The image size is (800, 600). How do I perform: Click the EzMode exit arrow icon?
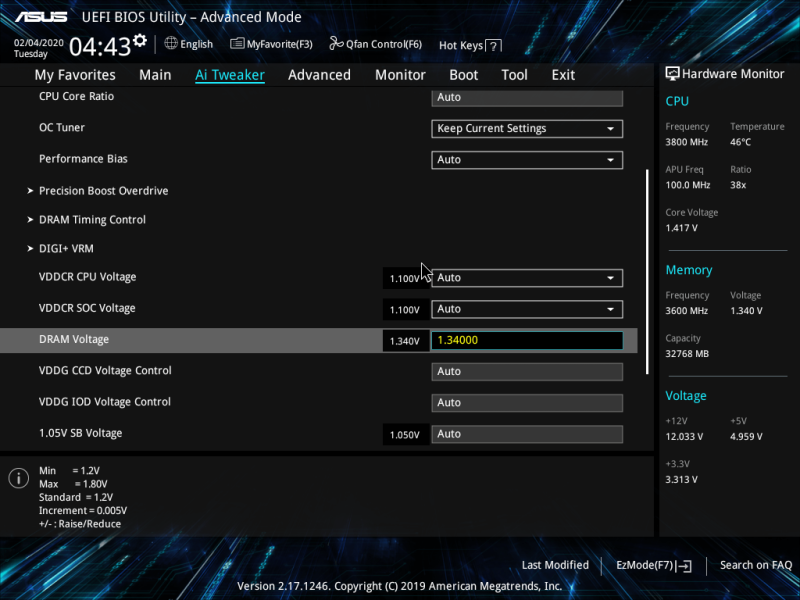[x=684, y=566]
